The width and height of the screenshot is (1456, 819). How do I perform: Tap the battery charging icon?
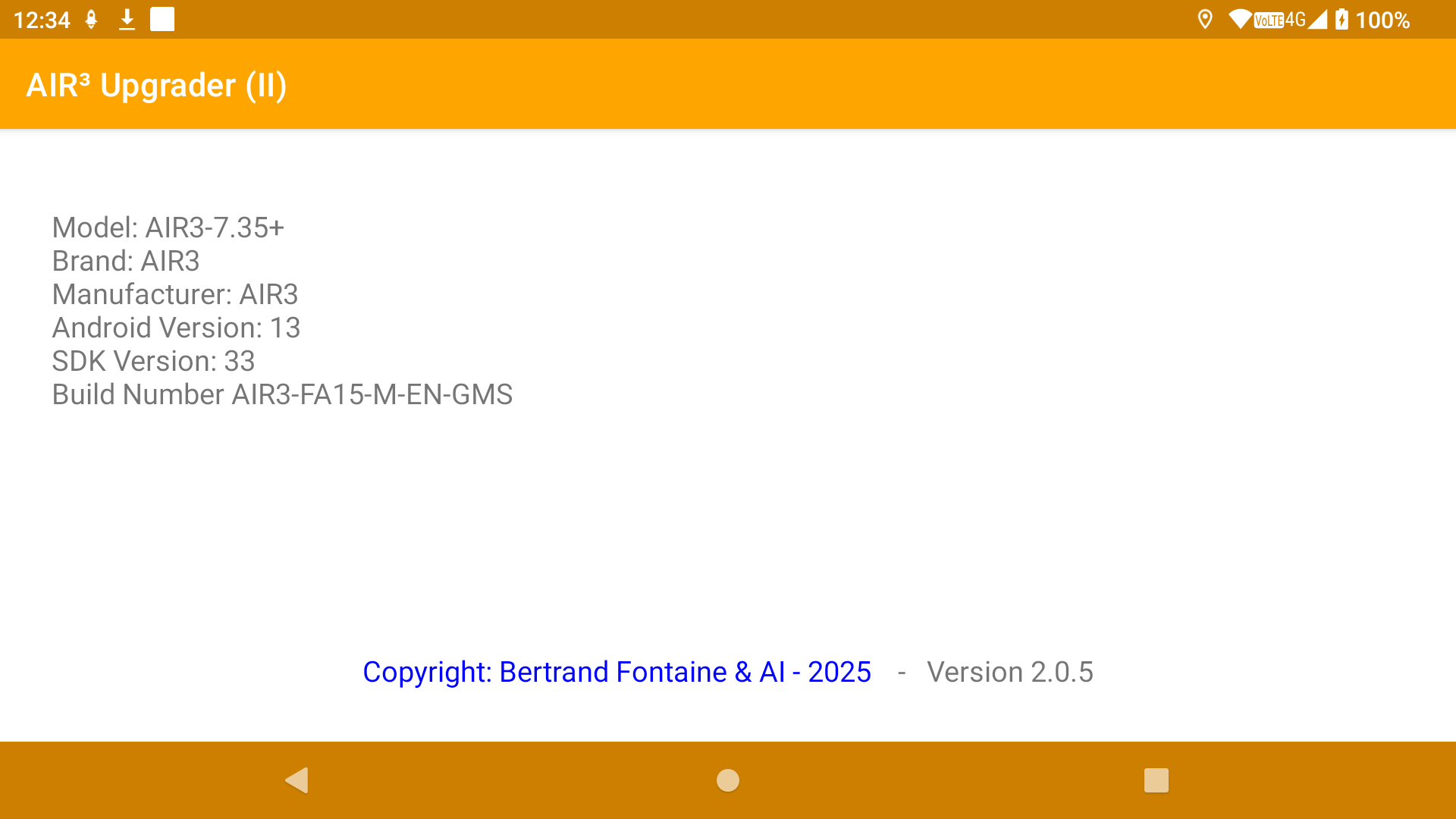1341,20
